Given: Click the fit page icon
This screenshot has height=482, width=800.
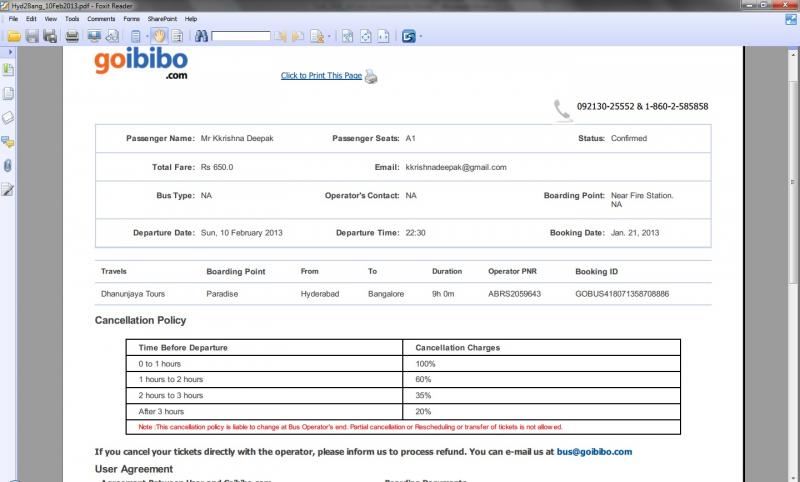Looking at the screenshot, I should [366, 36].
